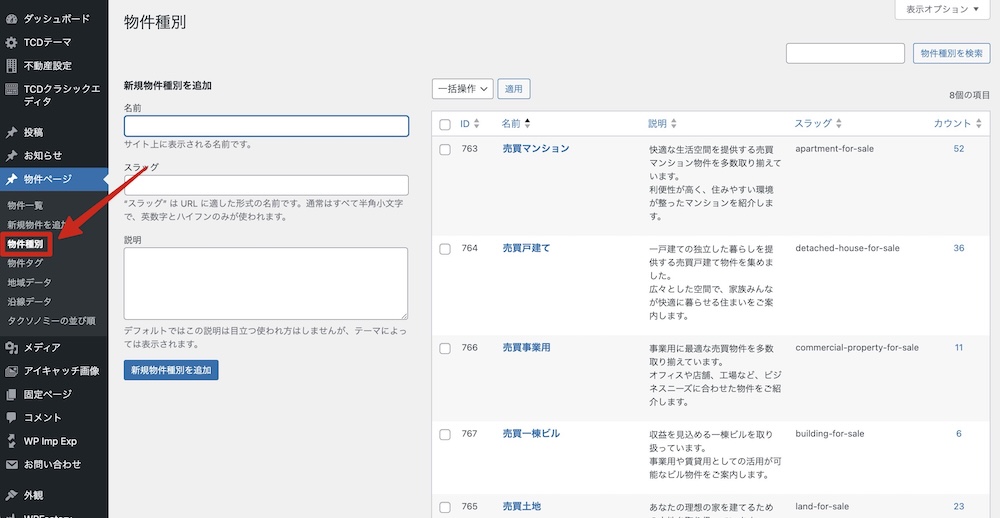Screen dimensions: 1000x518
Task: Click count 52 for 売買マンション
Action: tap(959, 149)
